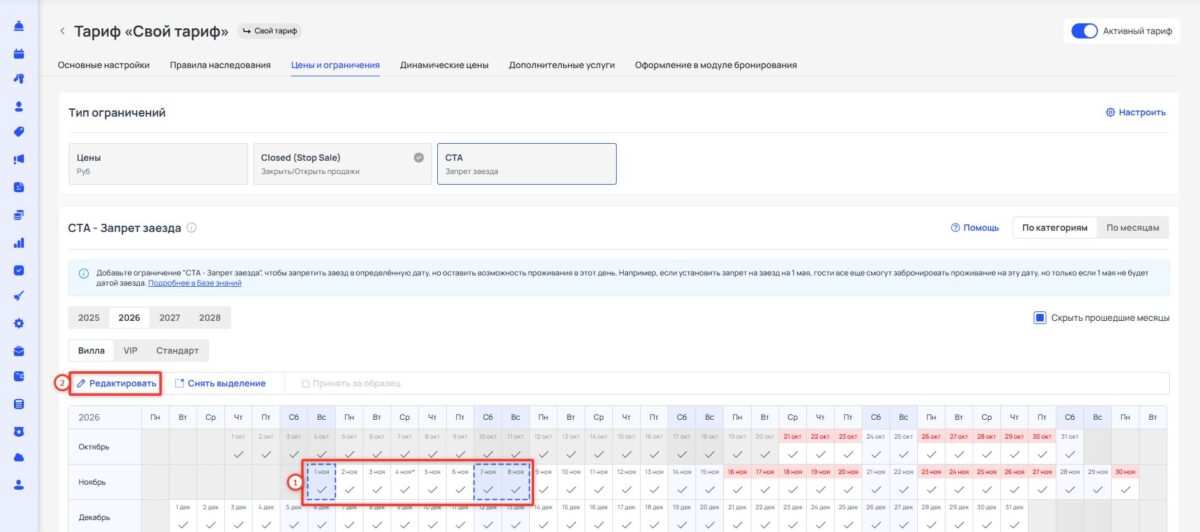Viewport: 1200px width, 532px height.
Task: Open the Подробнее в Базе знаний link
Action: point(195,283)
